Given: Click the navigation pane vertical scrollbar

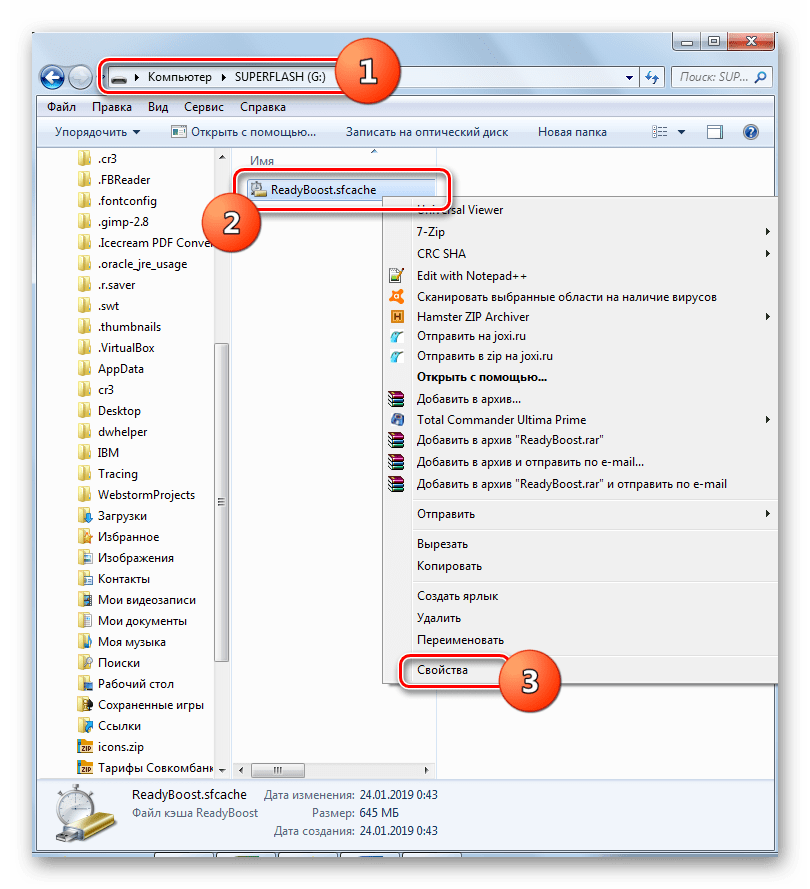Looking at the screenshot, I should (x=222, y=500).
